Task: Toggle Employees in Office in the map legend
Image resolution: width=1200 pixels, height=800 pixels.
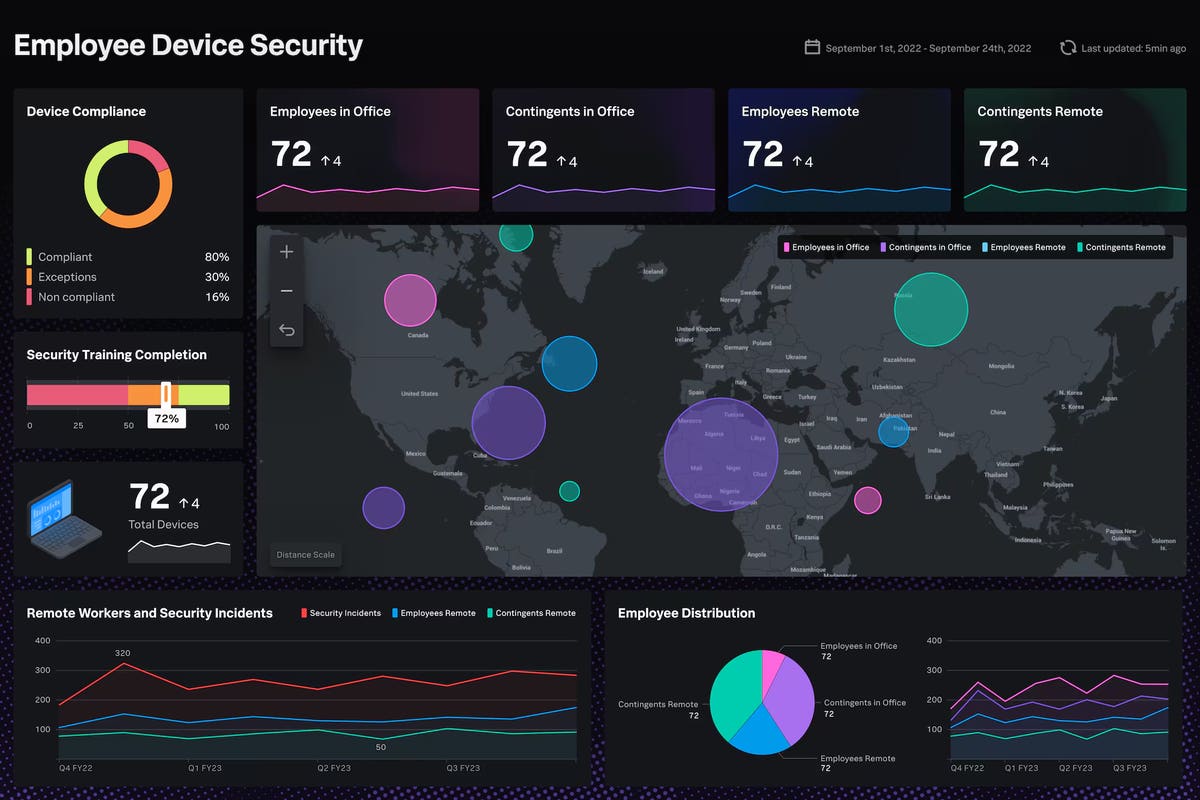Action: (x=826, y=247)
